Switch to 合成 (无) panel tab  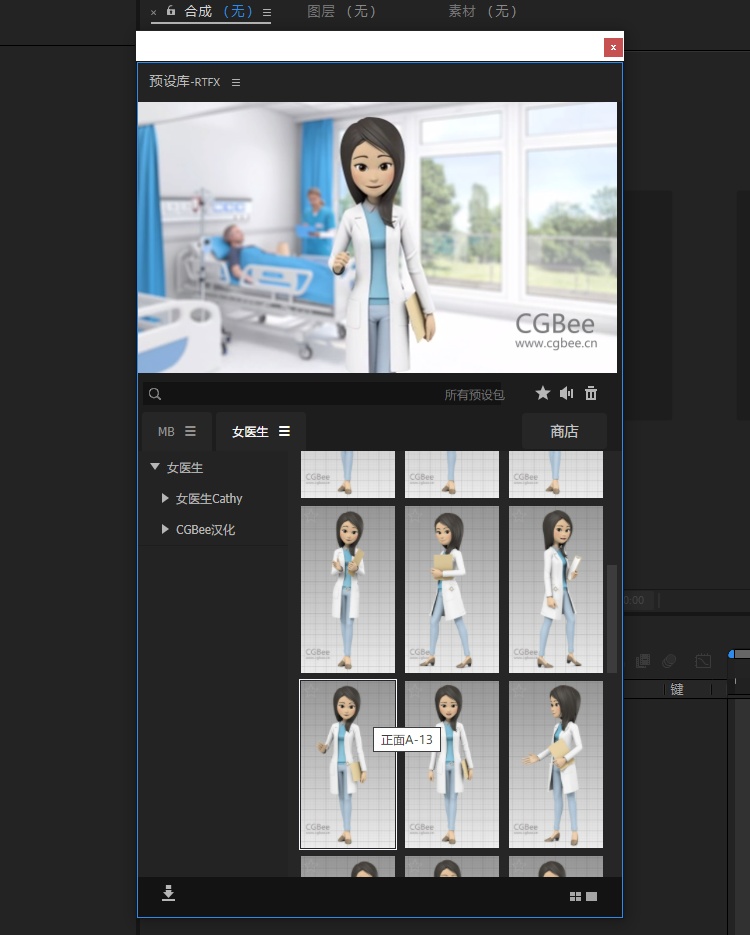tap(218, 11)
